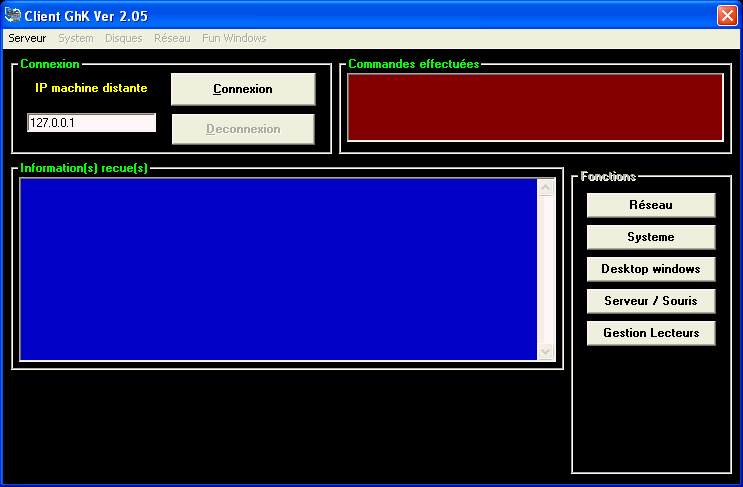Click the Deconnexion button
The image size is (743, 487).
243,129
